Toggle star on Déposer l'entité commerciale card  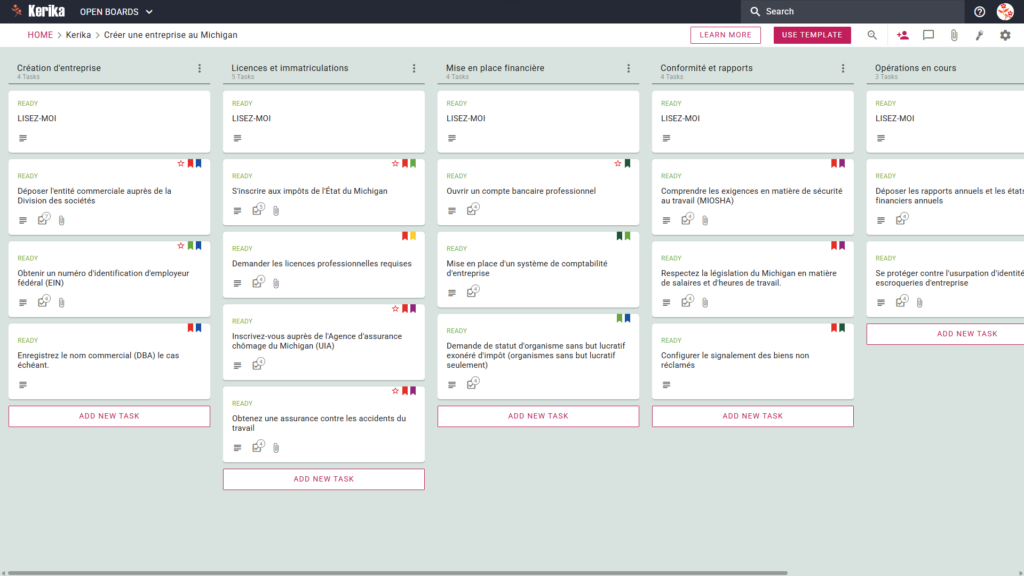[181, 163]
